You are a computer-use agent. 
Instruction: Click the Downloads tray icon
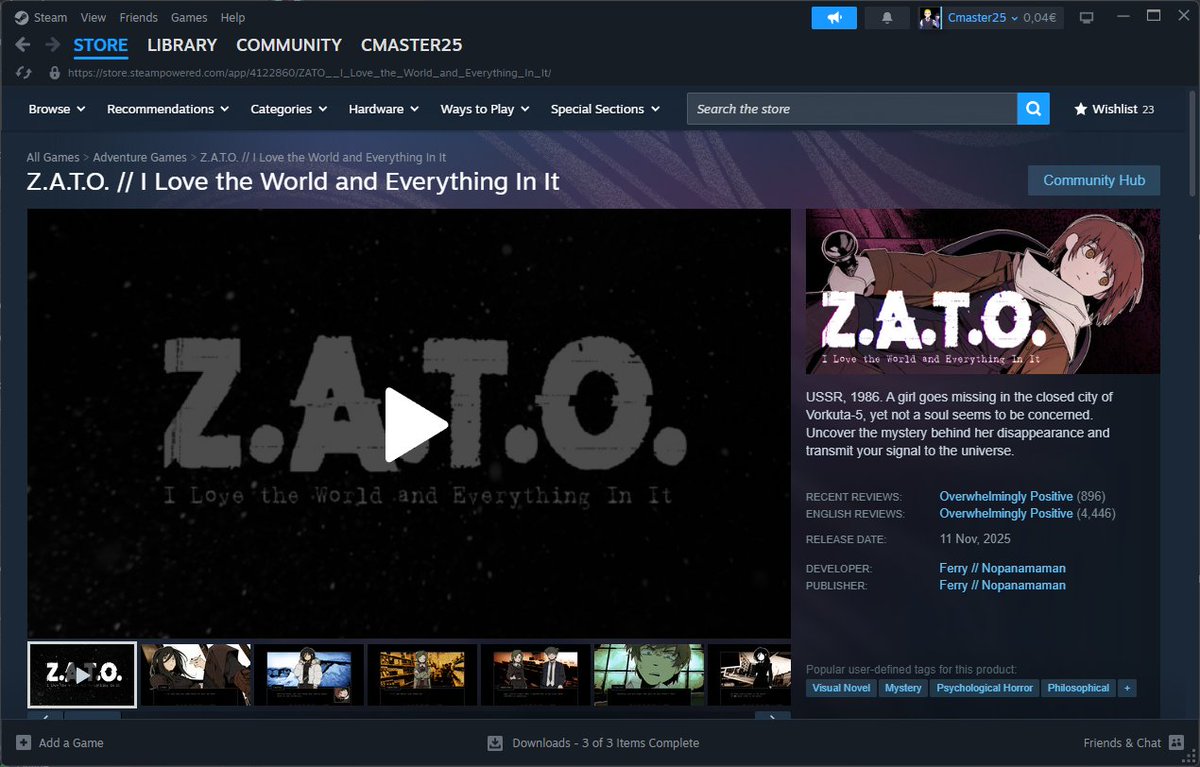[495, 743]
